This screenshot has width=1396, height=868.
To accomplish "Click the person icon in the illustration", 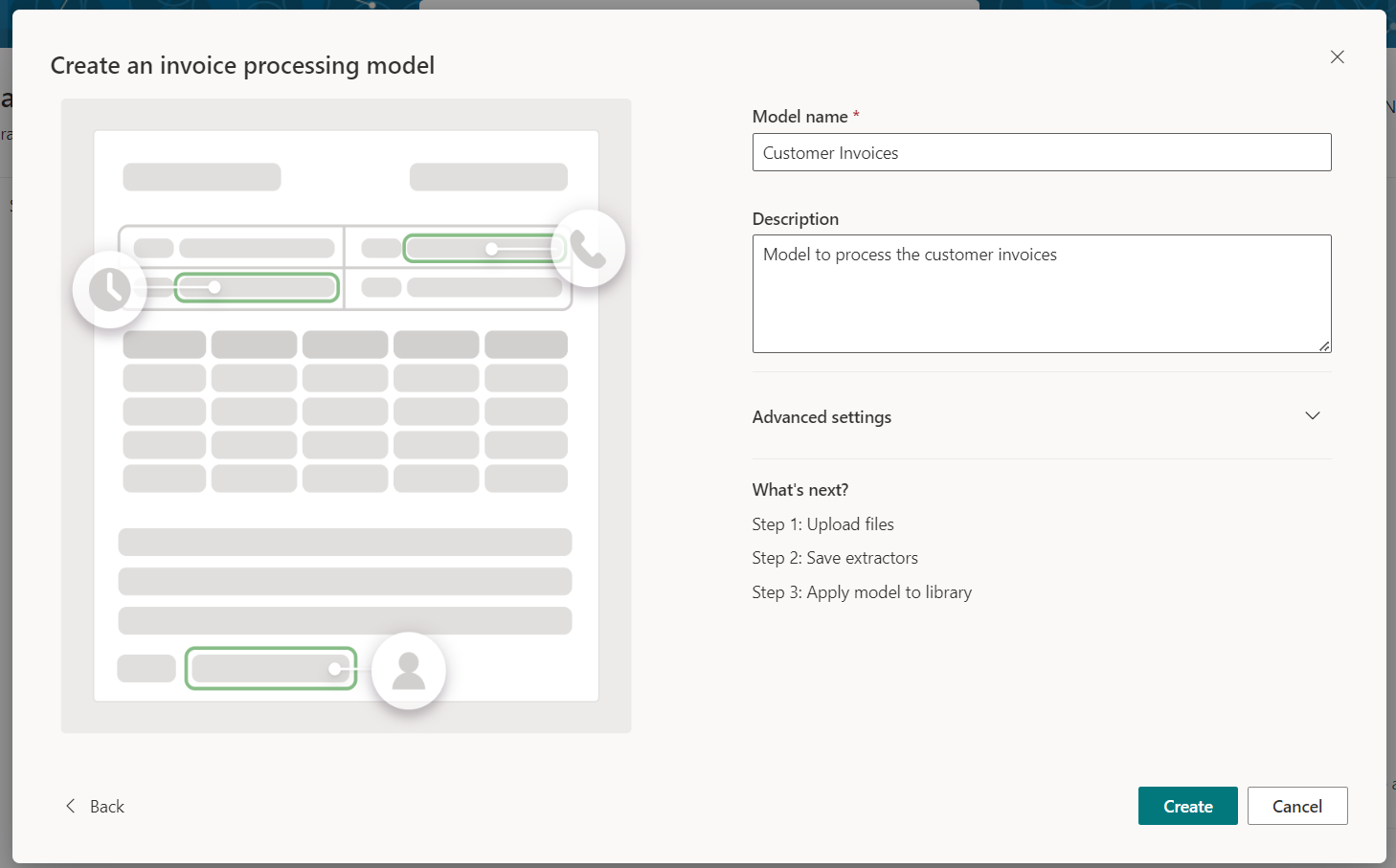I will (x=409, y=670).
